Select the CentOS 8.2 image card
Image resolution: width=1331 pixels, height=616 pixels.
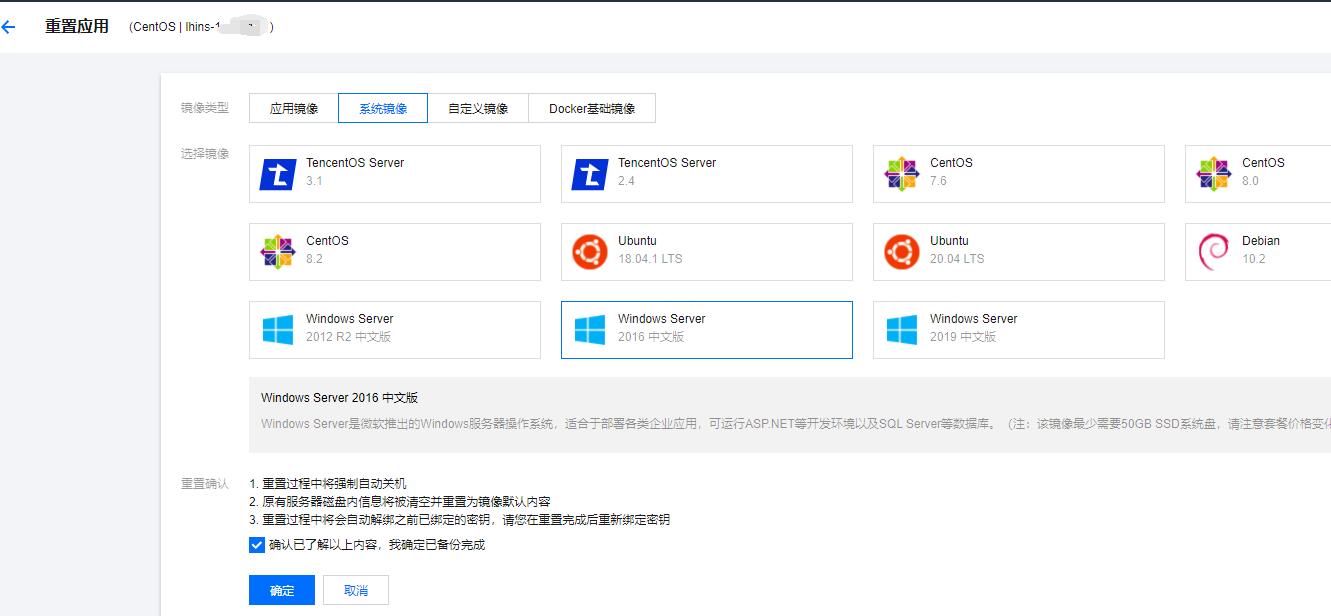[395, 252]
